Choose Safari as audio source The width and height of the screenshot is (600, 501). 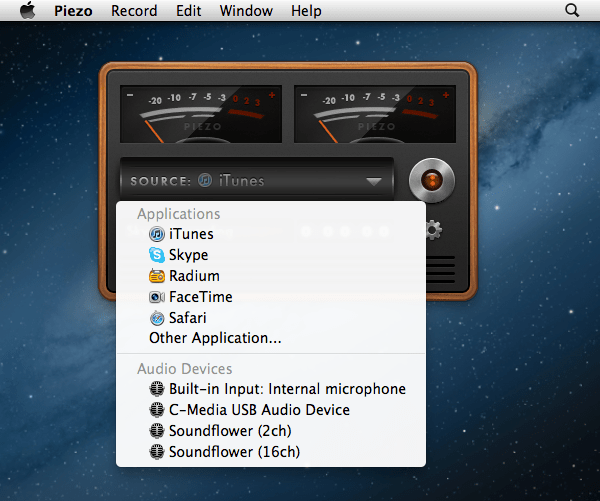coord(271,318)
